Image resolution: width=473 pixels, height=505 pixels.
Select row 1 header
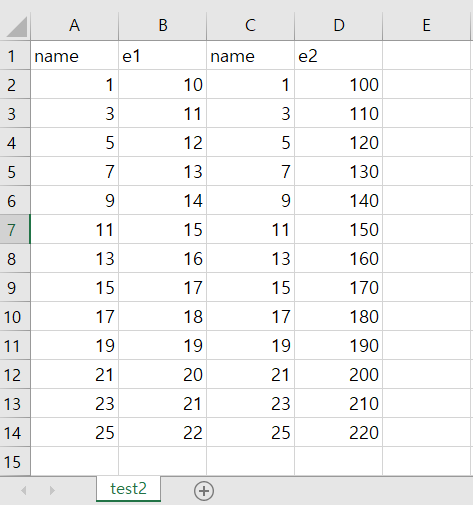(x=15, y=55)
